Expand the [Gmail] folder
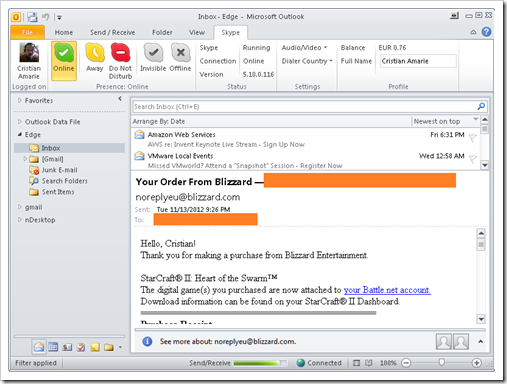This screenshot has width=507, height=384. pos(25,159)
